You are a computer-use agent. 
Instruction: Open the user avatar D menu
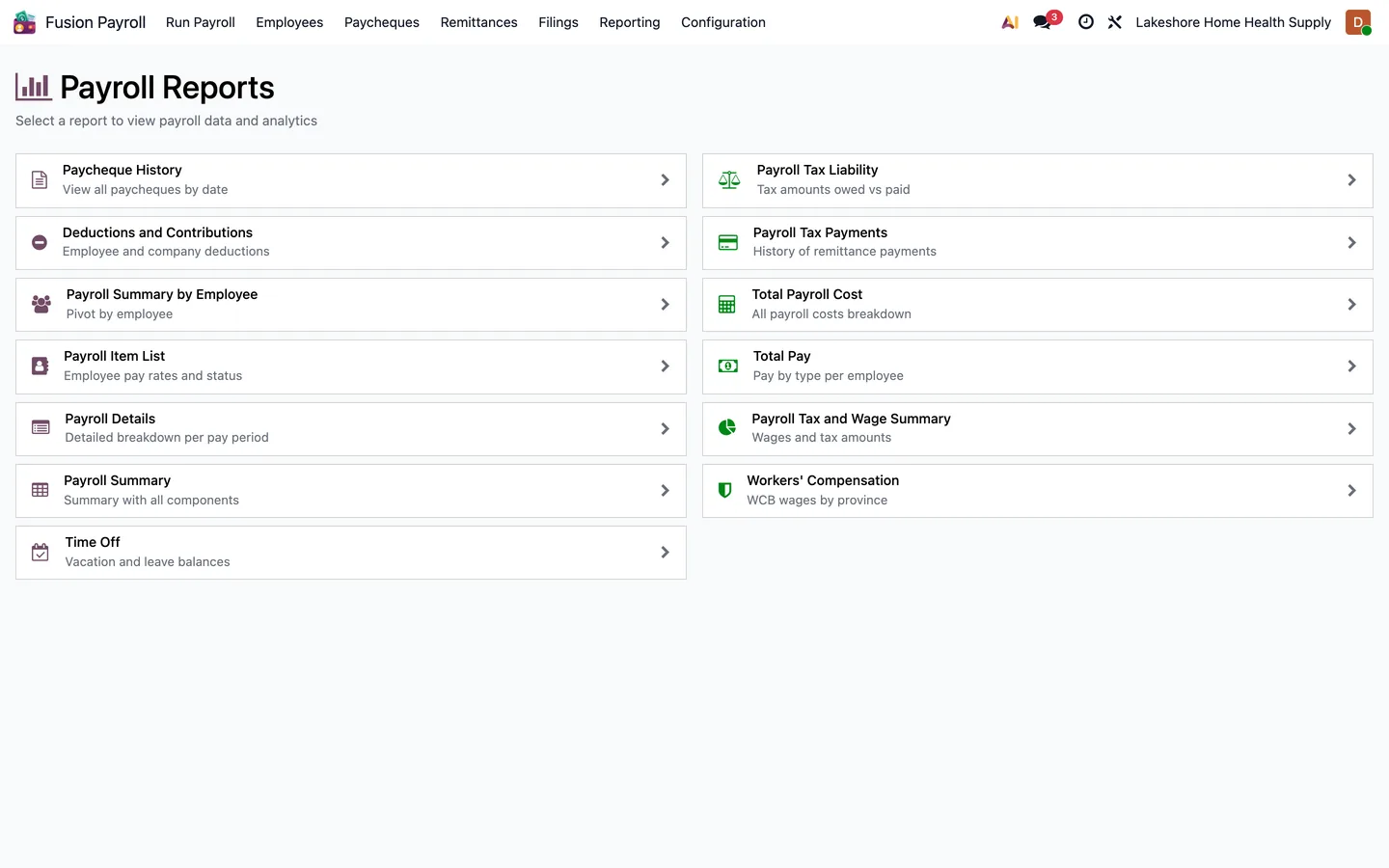(x=1358, y=22)
